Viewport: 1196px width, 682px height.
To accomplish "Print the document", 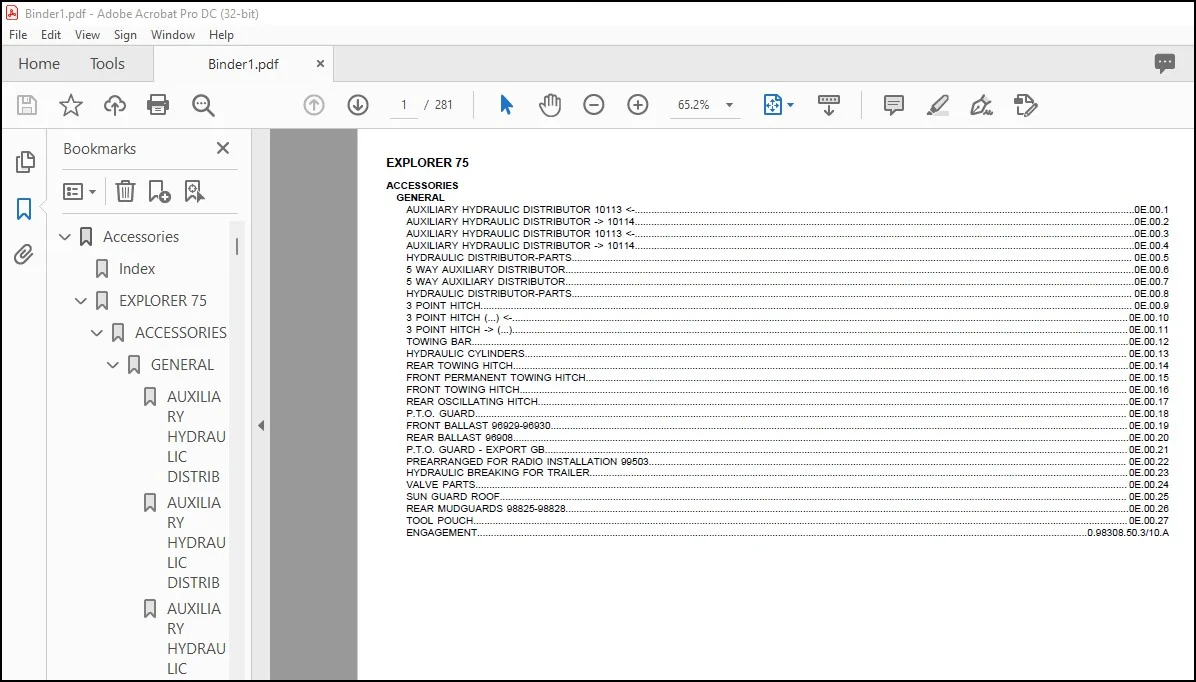I will point(158,105).
